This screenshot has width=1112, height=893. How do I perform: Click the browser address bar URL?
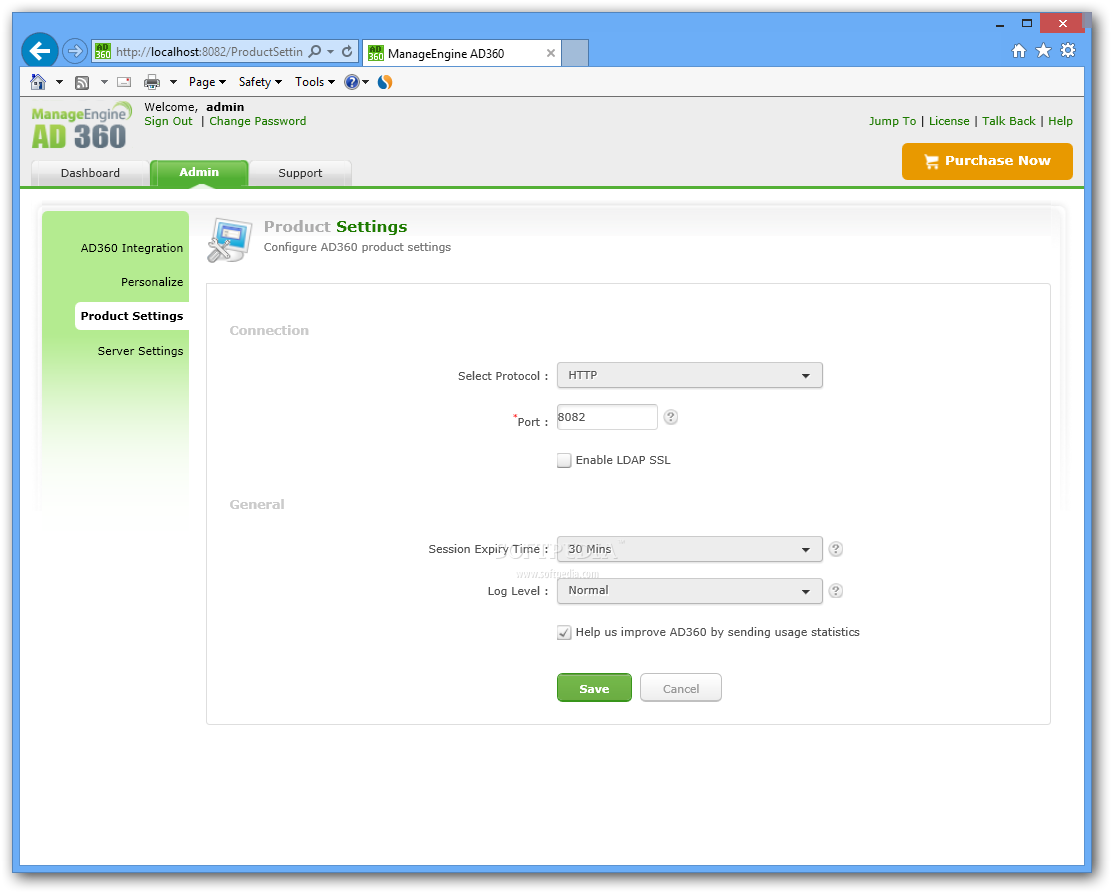click(x=209, y=52)
